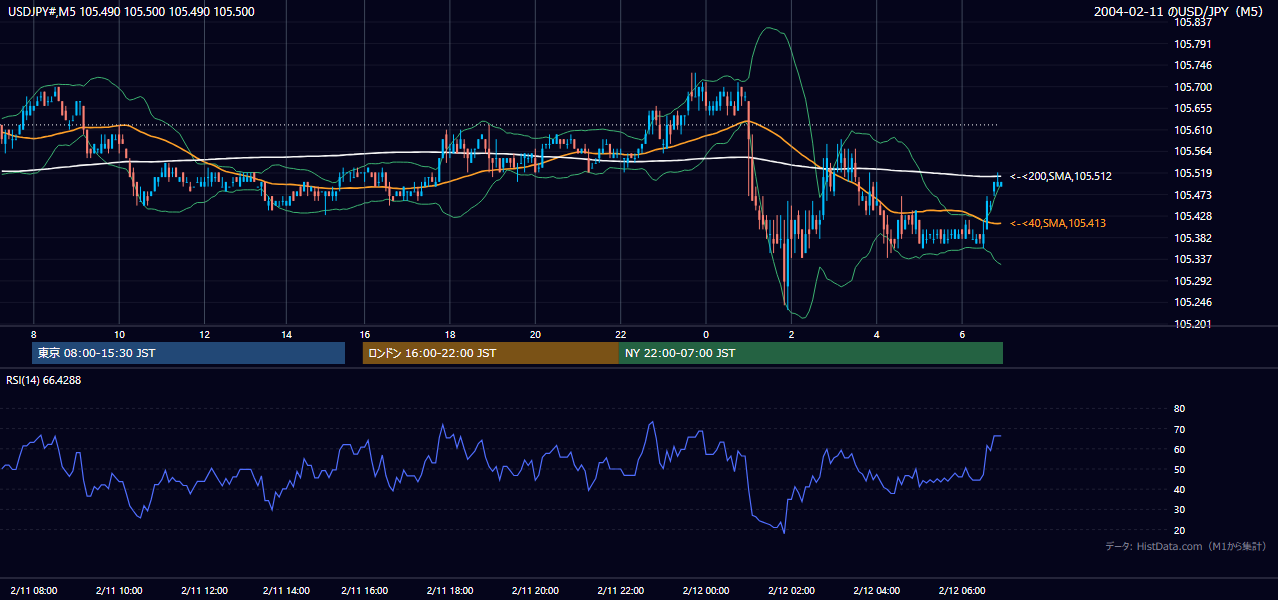
Task: Click hour marker 6 under the price chart
Action: point(962,334)
